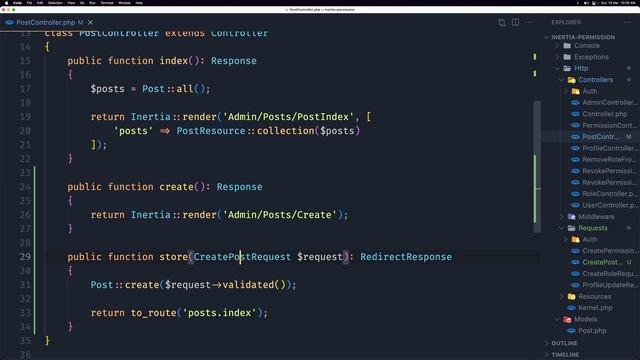Image resolution: width=640 pixels, height=360 pixels.
Task: Expand the Auth folder under Requests
Action: (x=566, y=240)
